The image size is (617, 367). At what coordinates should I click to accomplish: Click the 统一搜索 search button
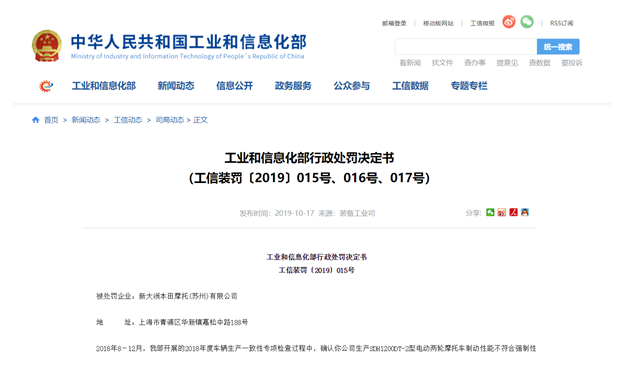(x=558, y=47)
